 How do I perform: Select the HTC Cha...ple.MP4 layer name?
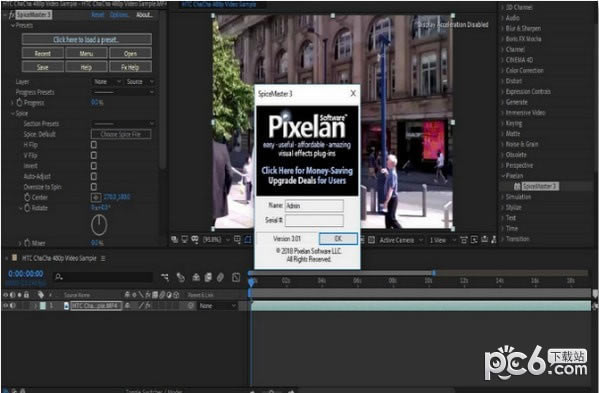point(96,306)
